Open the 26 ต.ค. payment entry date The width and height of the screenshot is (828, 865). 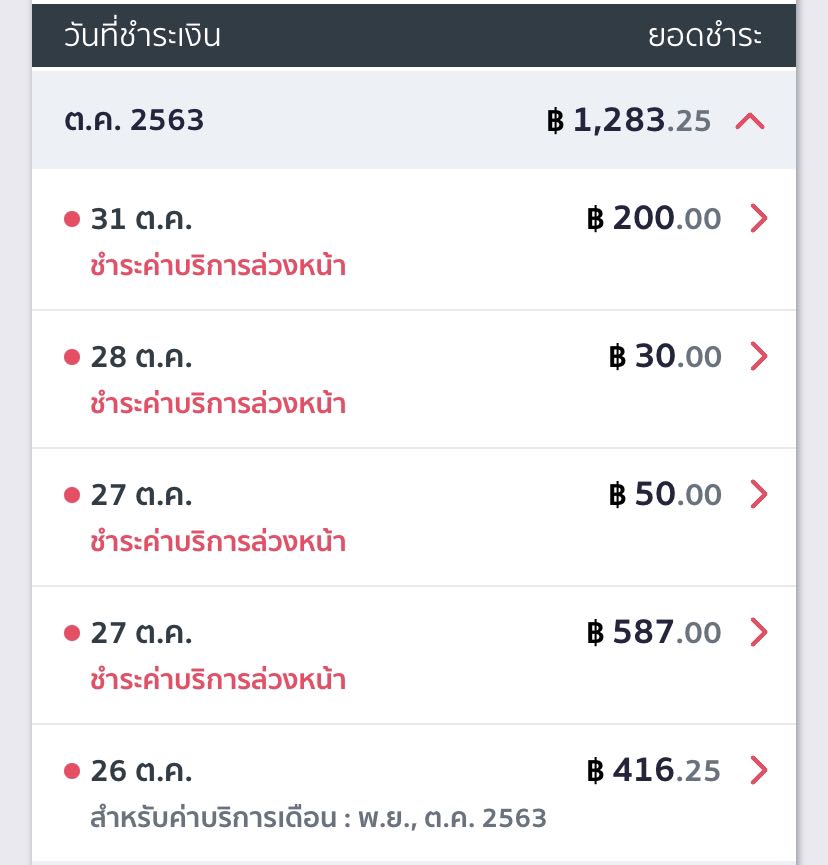point(141,771)
